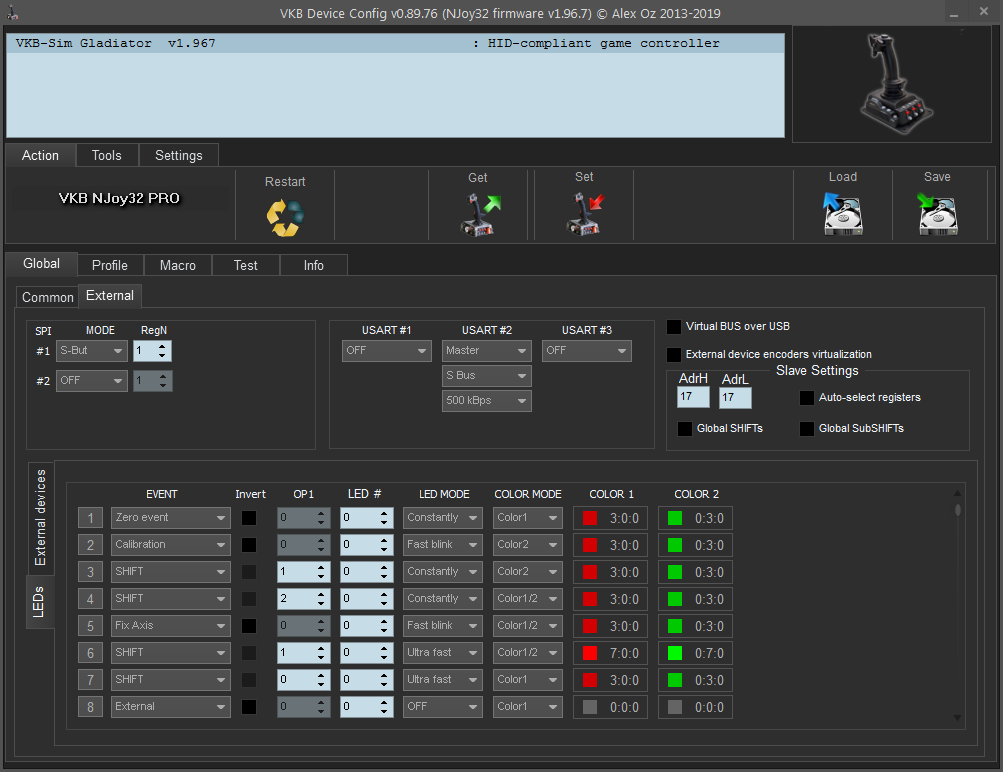This screenshot has height=772, width=1003.
Task: Open the SPI #1 S-But mode dropdown
Action: (91, 351)
